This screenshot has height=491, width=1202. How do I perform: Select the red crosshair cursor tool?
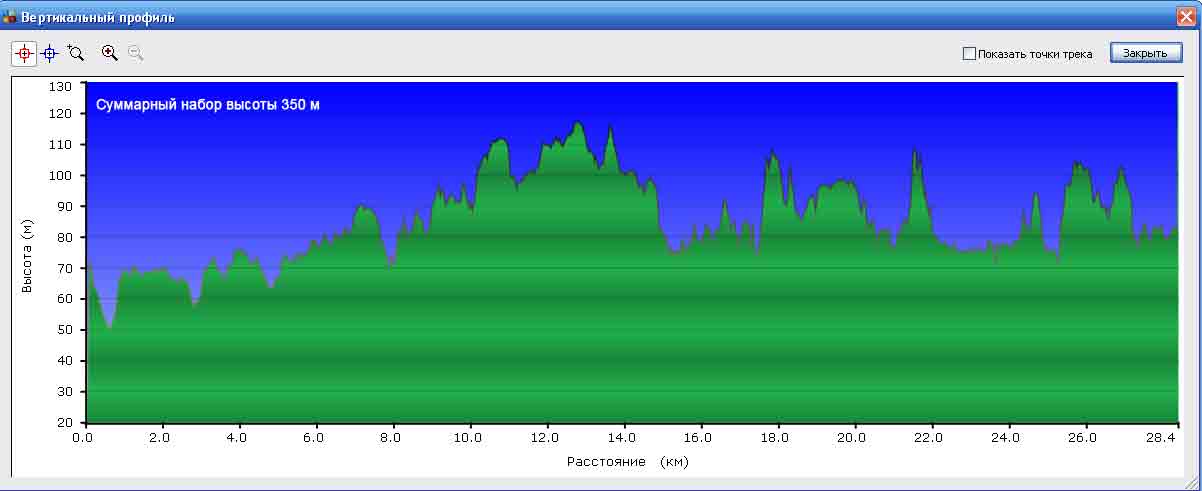[x=24, y=53]
